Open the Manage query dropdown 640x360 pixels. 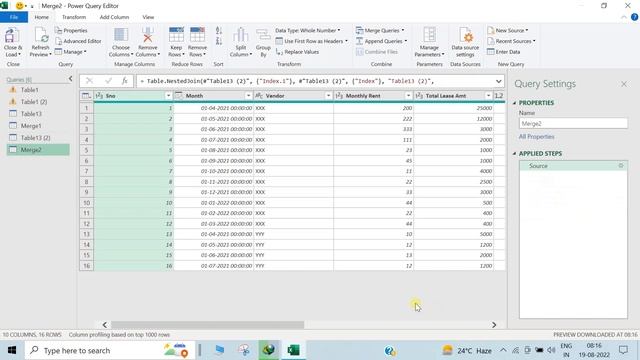coord(71,52)
